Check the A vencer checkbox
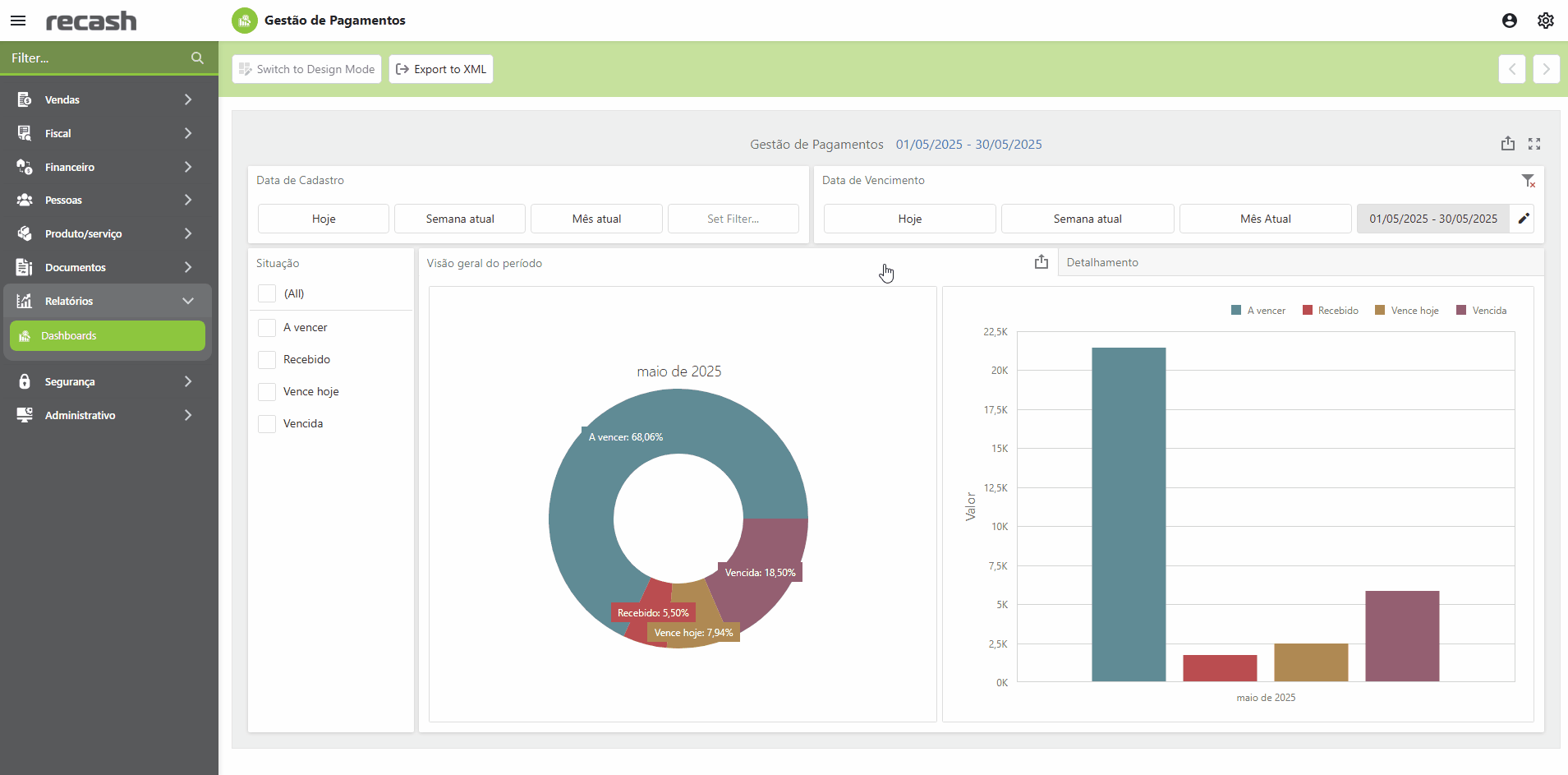Viewport: 1568px width, 775px height. [x=267, y=328]
